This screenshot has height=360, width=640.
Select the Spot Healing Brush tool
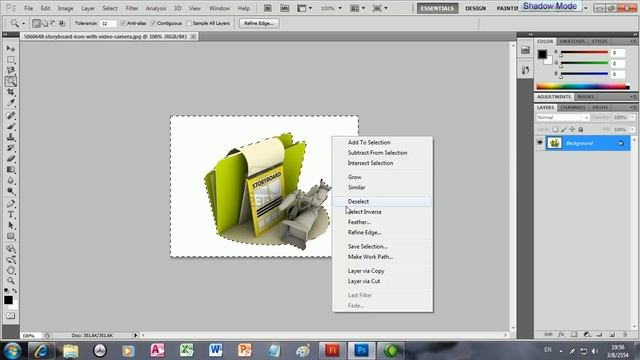(11, 116)
